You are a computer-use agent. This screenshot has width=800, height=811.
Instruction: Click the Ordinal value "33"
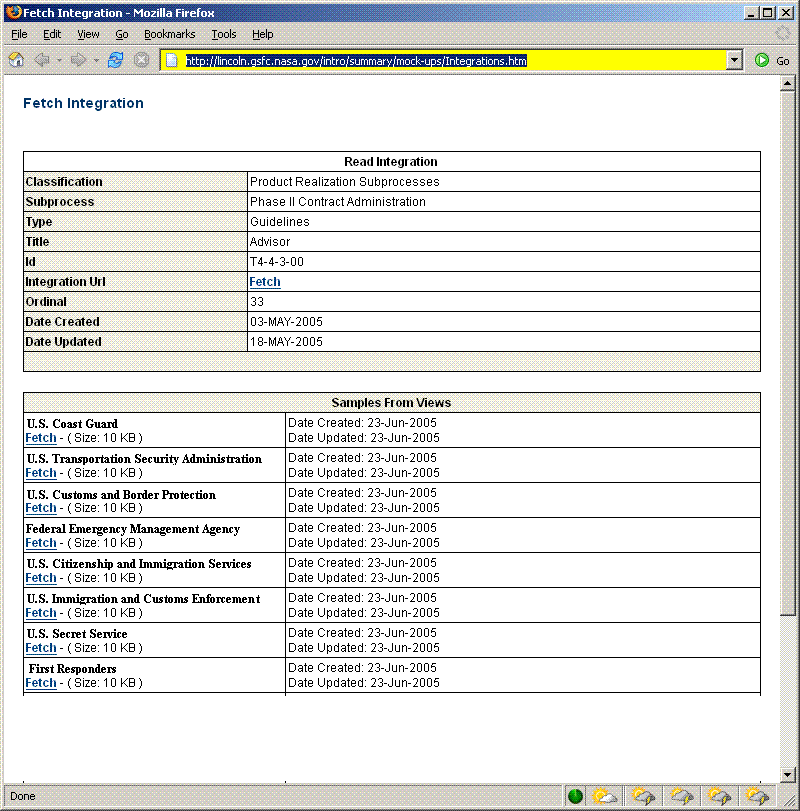(x=257, y=302)
